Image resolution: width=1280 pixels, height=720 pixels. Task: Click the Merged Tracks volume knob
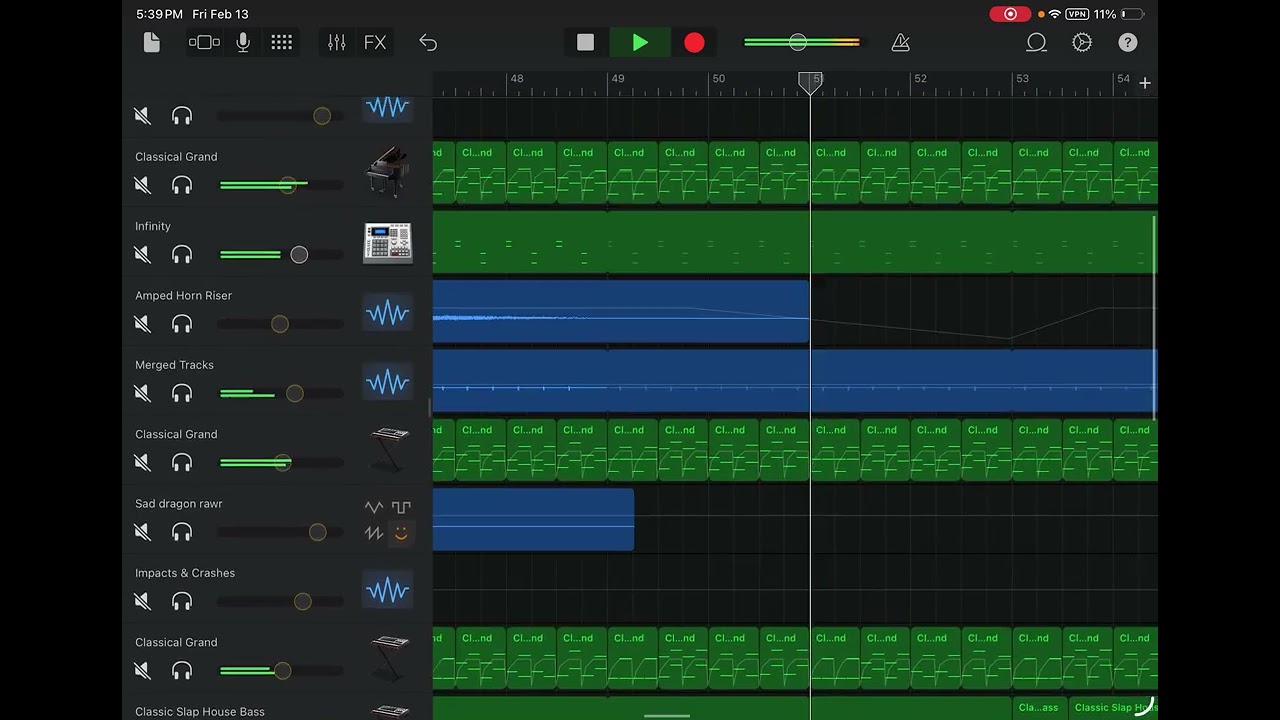[294, 394]
